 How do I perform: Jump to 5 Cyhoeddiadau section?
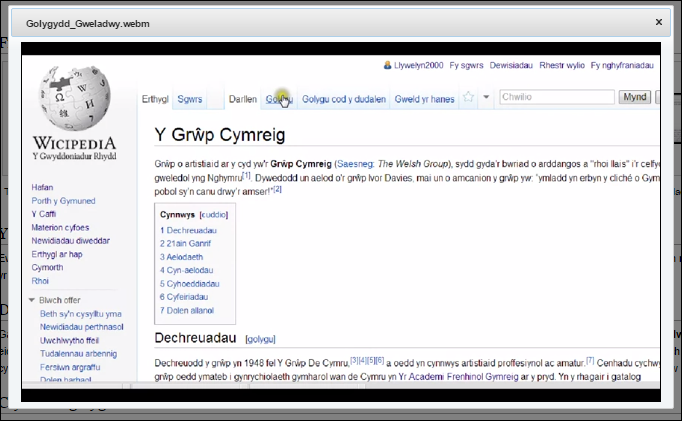coord(189,284)
